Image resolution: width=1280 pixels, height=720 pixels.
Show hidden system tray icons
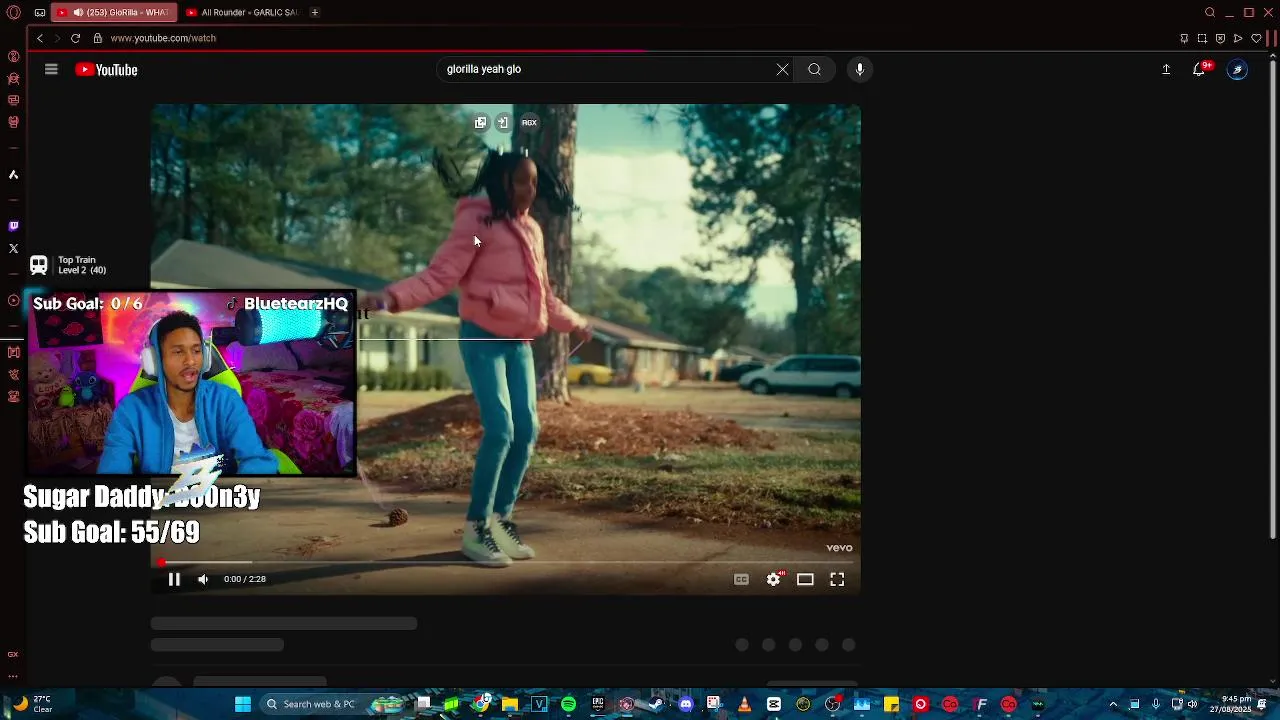(x=1113, y=704)
